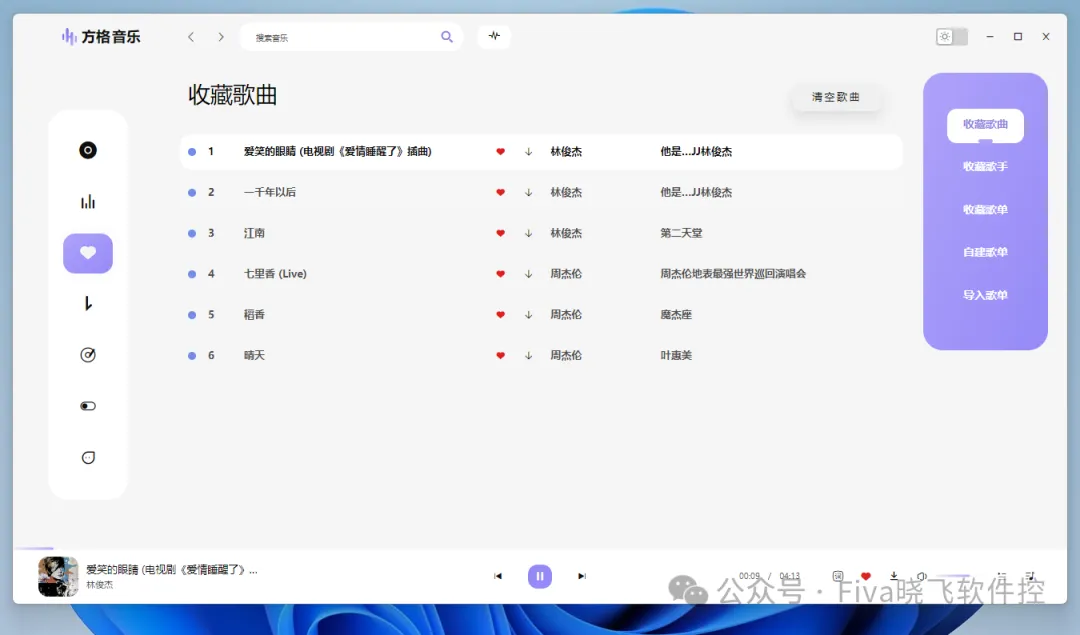1080x635 pixels.
Task: Download 稻香 with its arrow icon
Action: coord(528,314)
